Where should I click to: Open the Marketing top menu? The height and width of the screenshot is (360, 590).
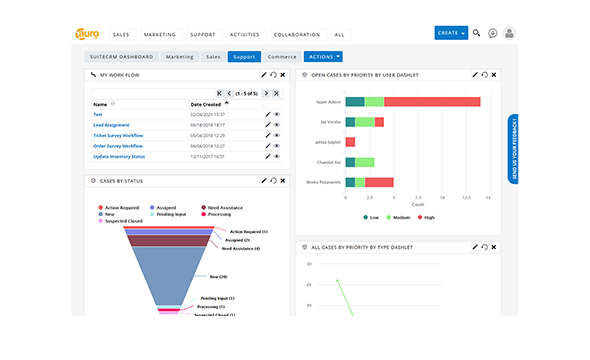tap(160, 35)
